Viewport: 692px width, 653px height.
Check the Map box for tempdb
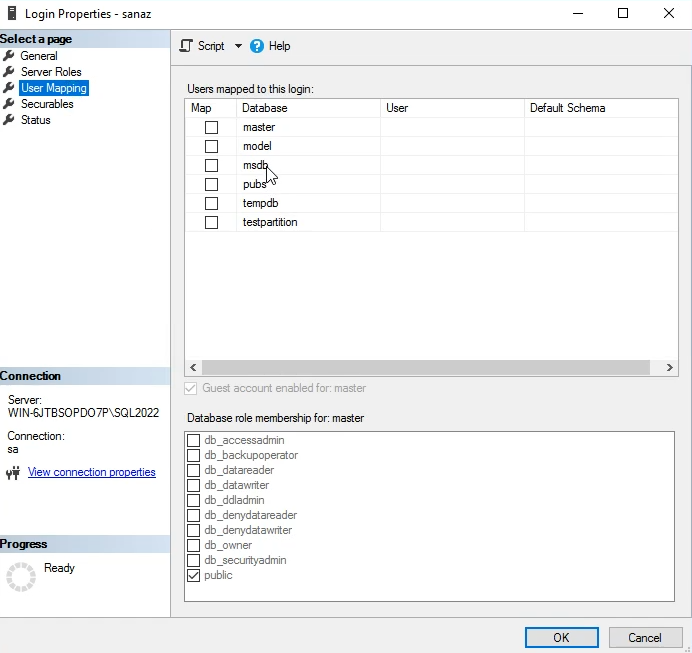click(211, 203)
